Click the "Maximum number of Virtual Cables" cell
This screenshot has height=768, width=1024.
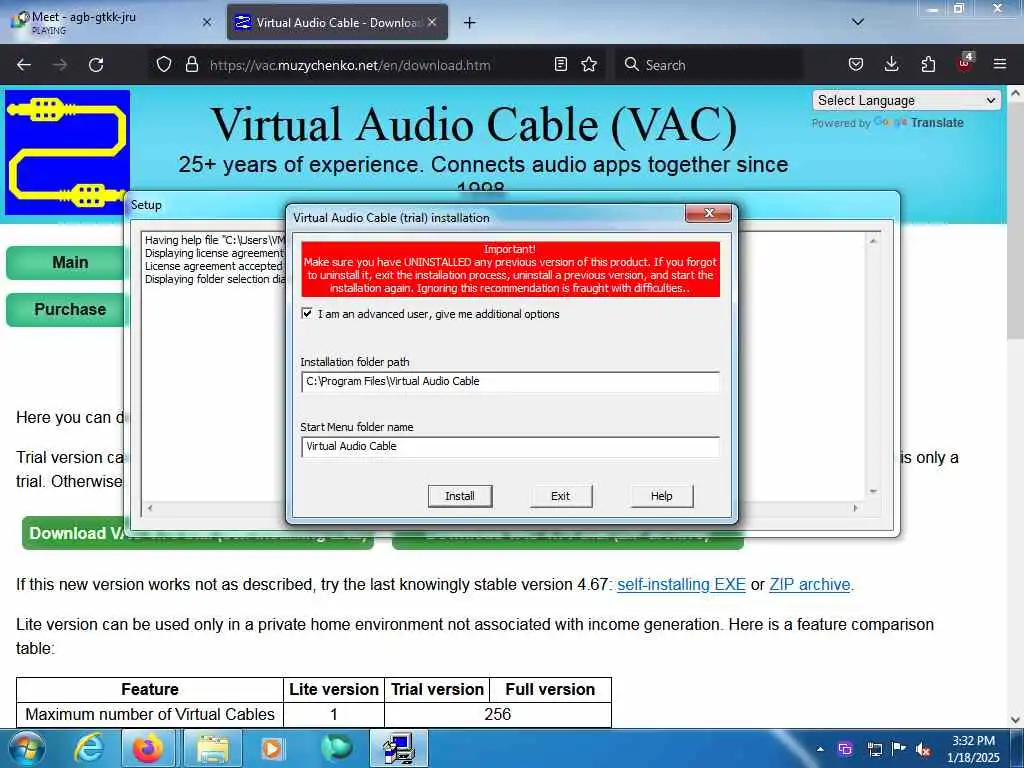coord(150,714)
